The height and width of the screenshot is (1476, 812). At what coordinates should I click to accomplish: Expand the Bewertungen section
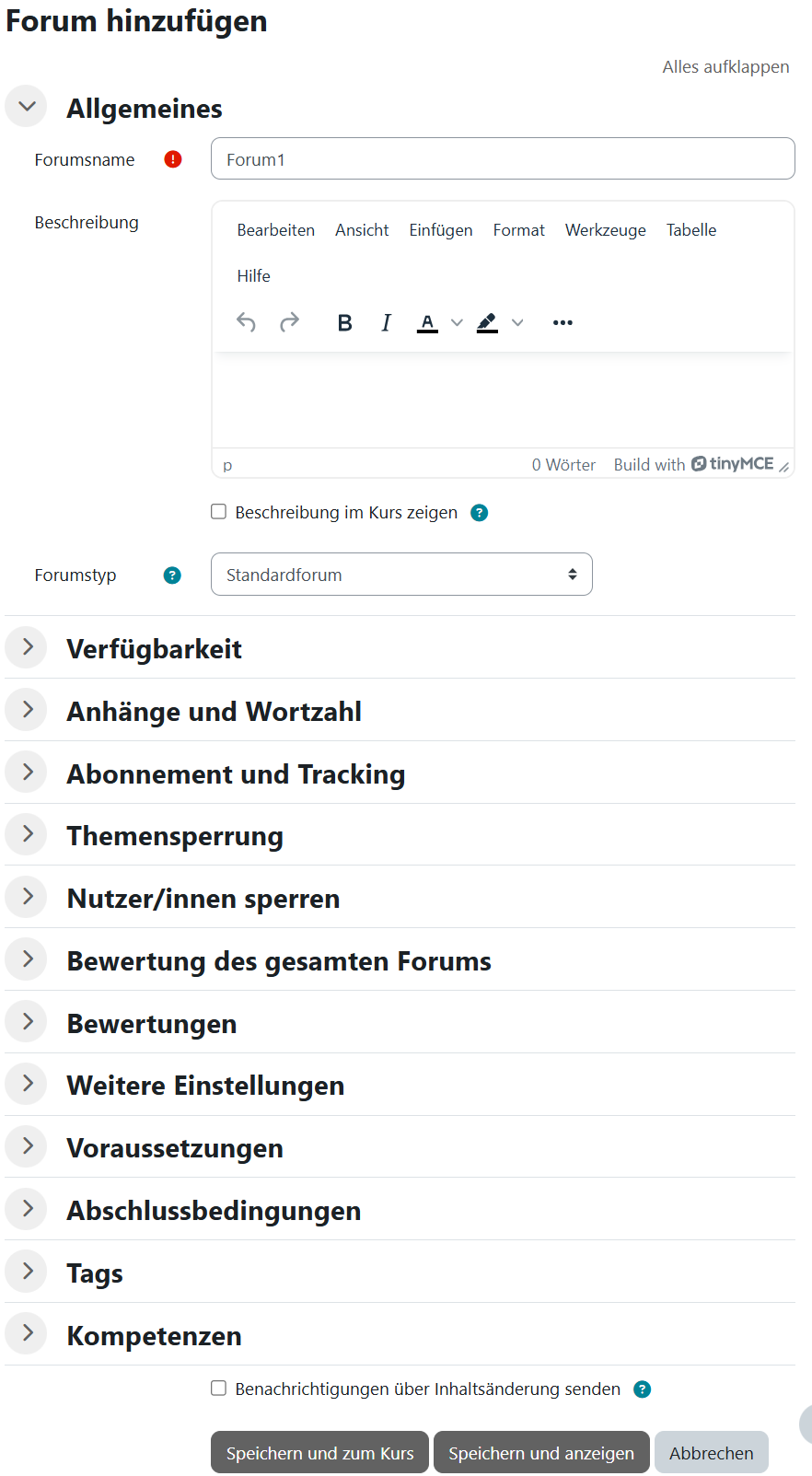[27, 1022]
